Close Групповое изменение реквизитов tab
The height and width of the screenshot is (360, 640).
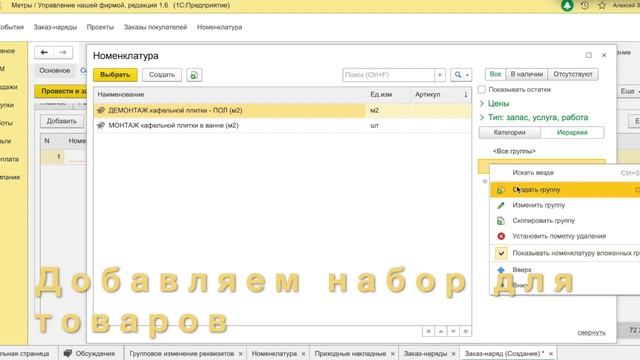pos(240,354)
